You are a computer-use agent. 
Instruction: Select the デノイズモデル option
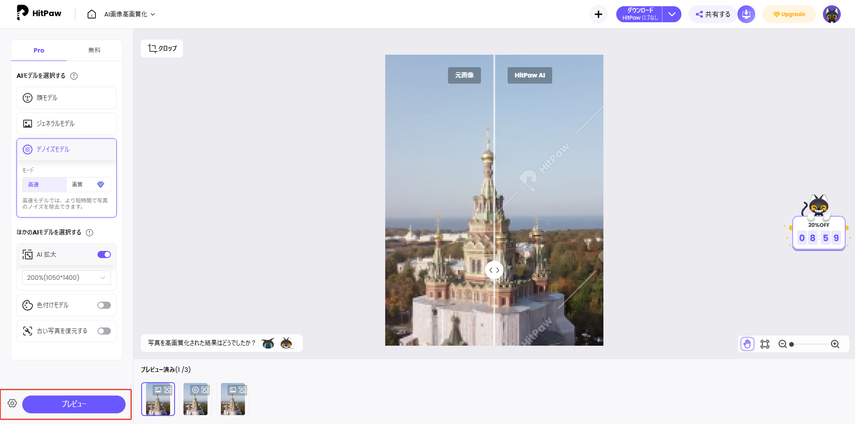coord(67,149)
